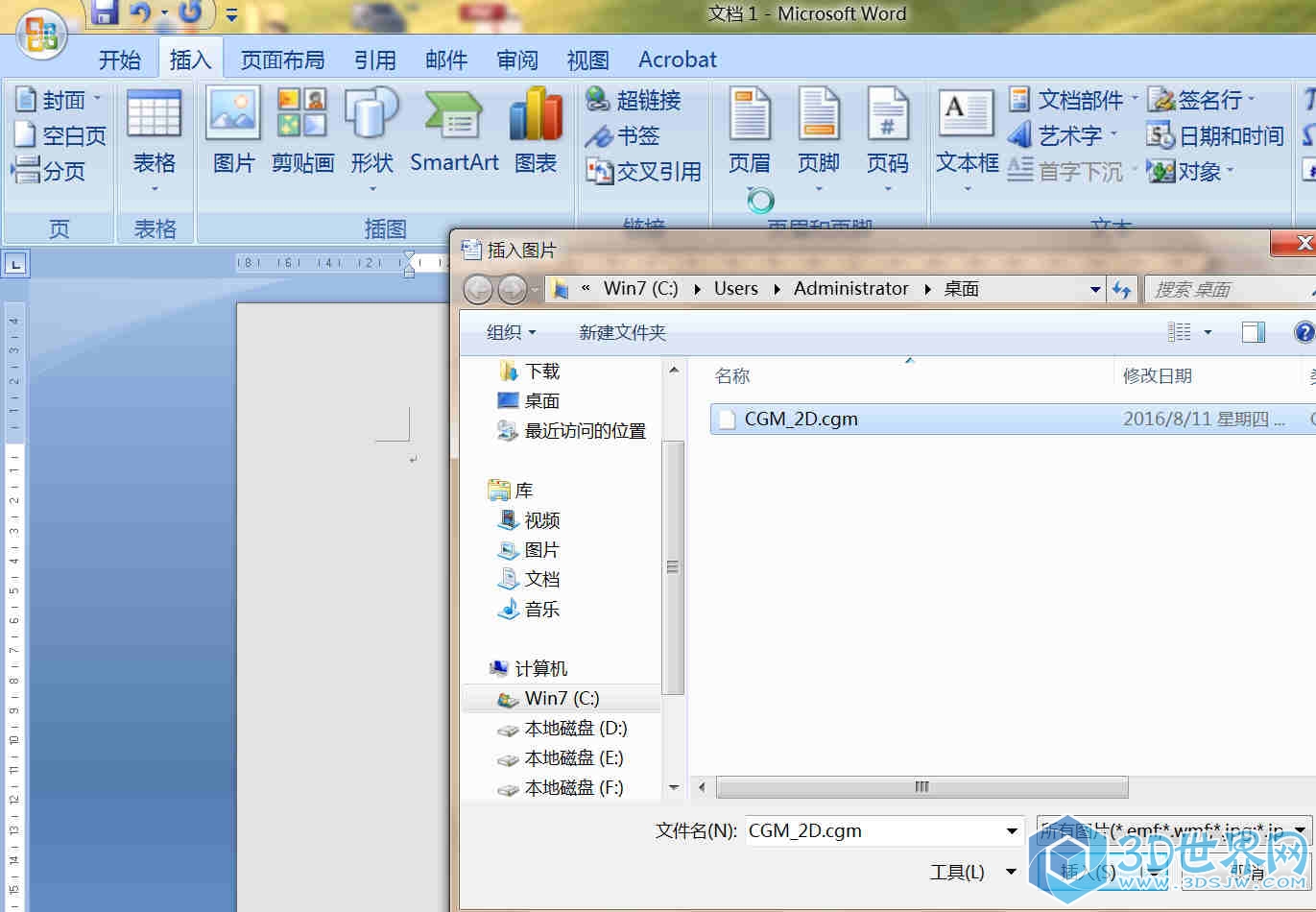This screenshot has width=1316, height=912.
Task: Go back in the Insert Picture dialog
Action: pos(478,288)
